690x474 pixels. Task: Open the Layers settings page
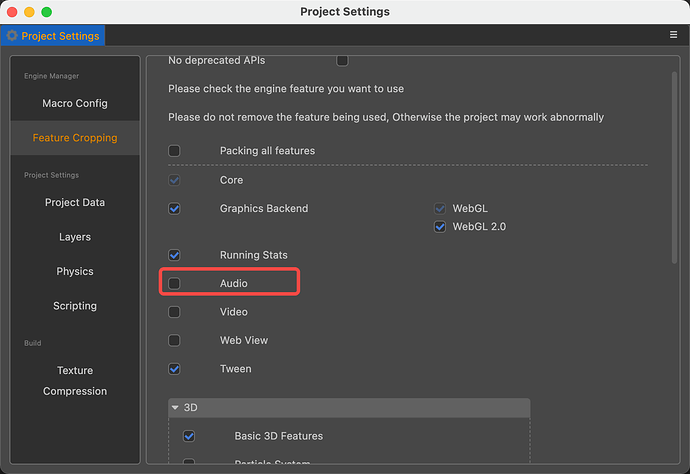pyautogui.click(x=75, y=237)
